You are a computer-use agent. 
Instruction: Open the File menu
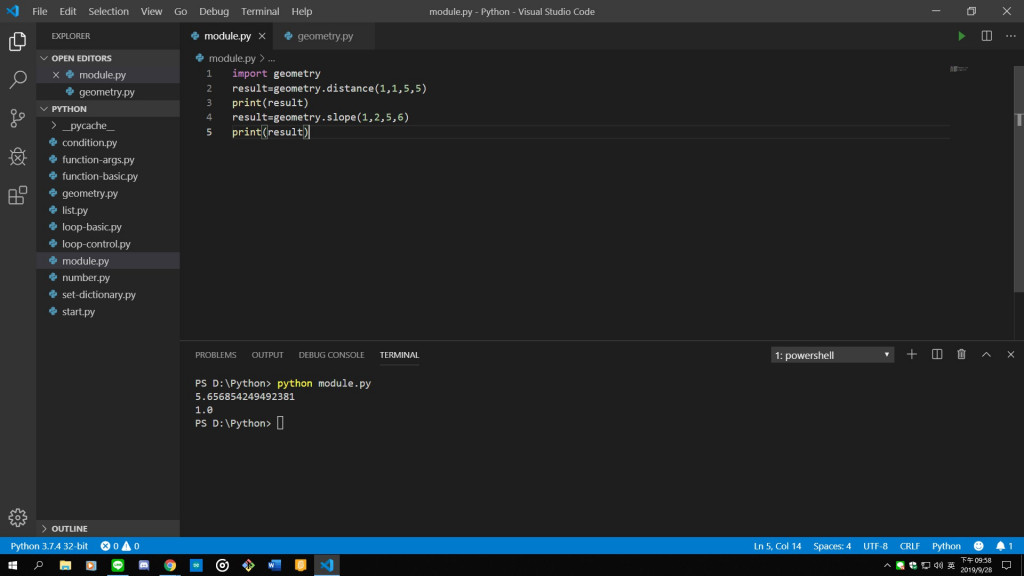39,11
